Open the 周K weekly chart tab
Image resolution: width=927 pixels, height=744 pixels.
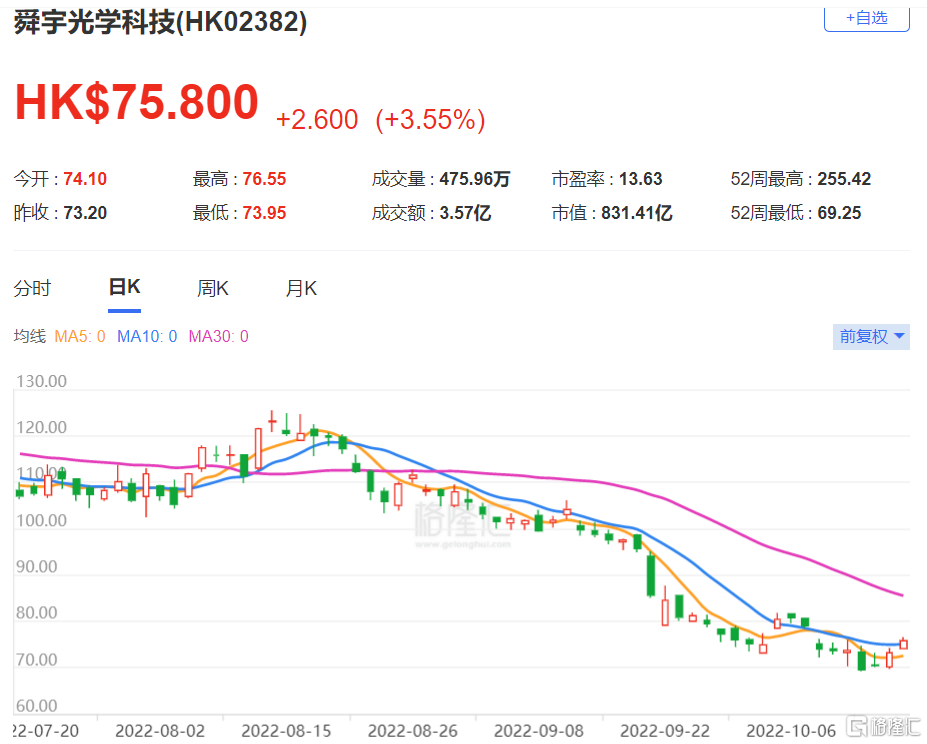tap(213, 289)
